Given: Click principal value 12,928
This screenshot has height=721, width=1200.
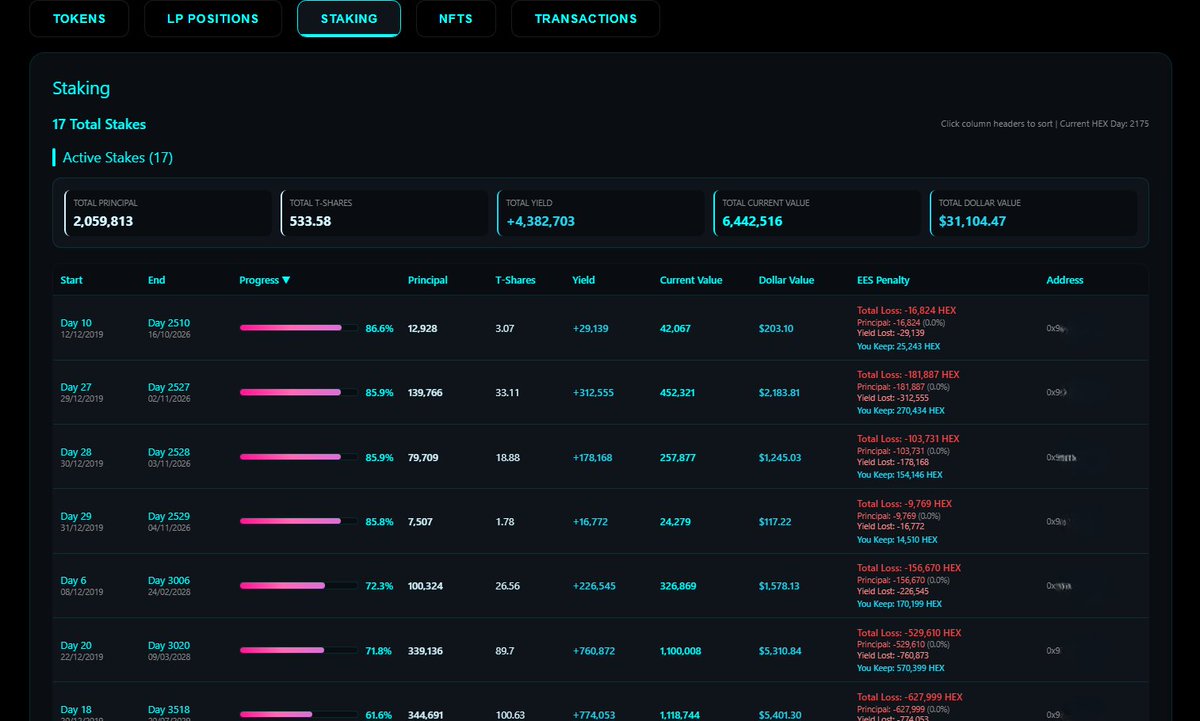Looking at the screenshot, I should (x=423, y=328).
